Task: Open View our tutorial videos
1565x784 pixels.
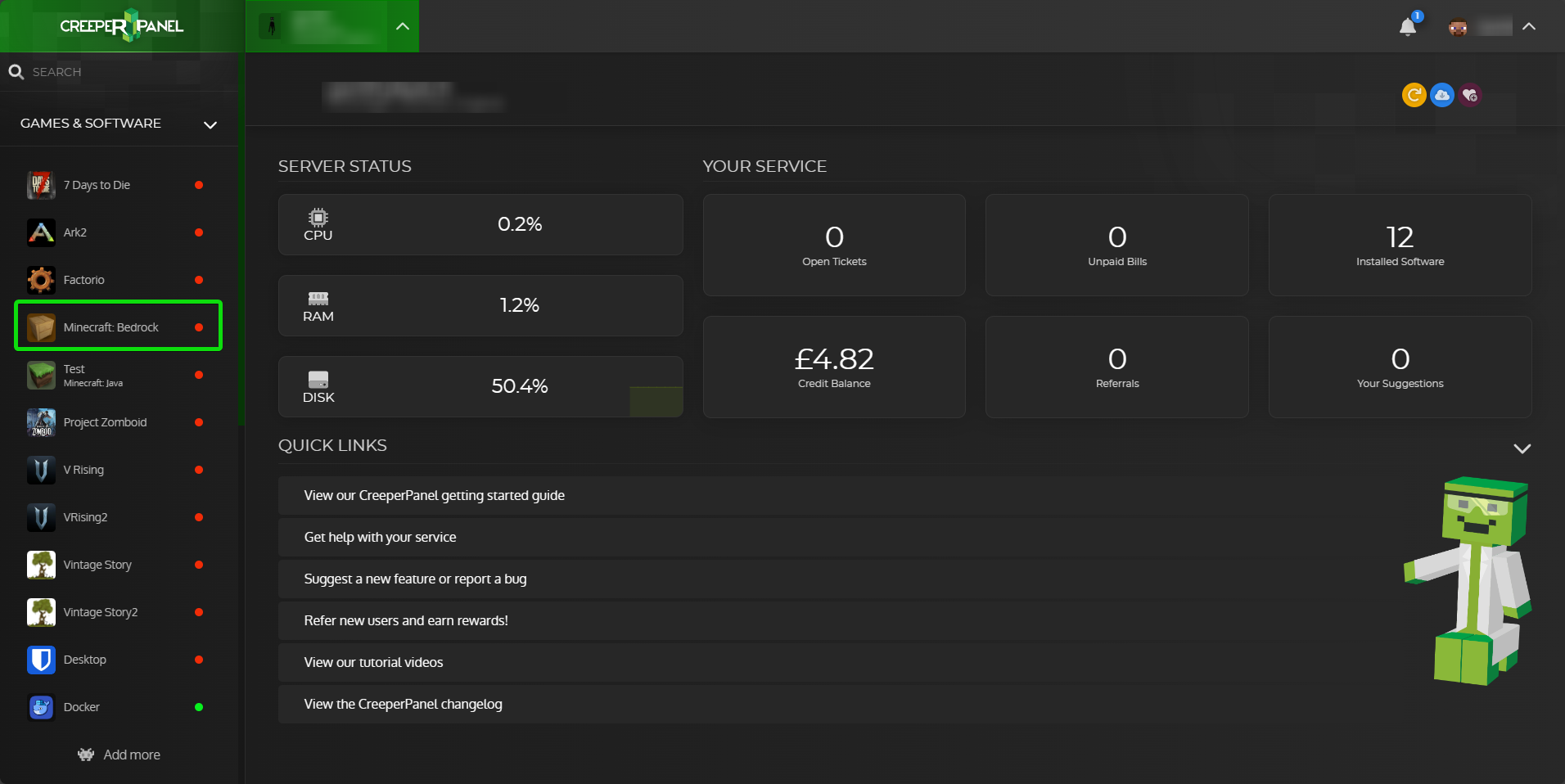Action: click(373, 662)
